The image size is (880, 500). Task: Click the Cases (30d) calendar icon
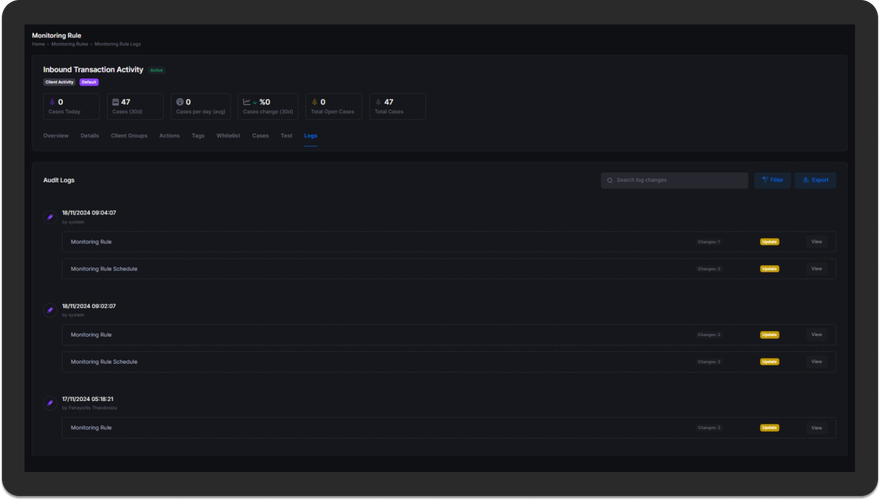pyautogui.click(x=116, y=102)
